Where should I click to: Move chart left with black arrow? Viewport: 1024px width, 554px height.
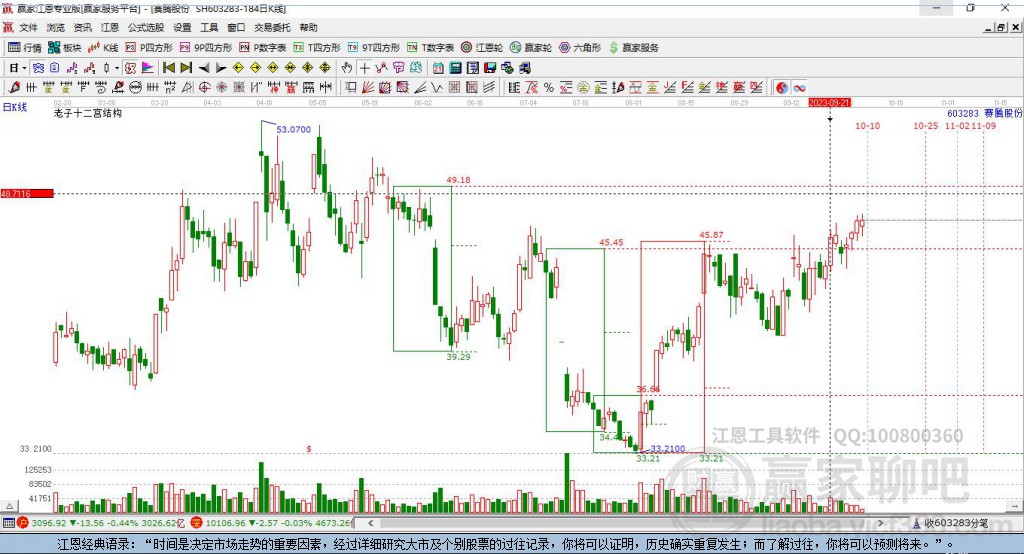coord(204,68)
